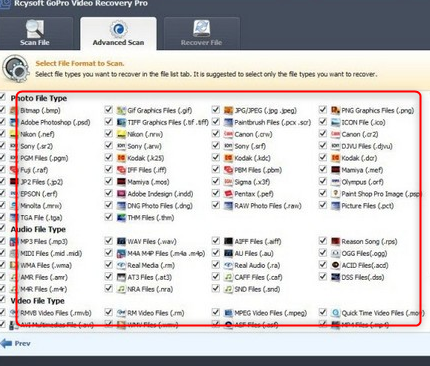Uncheck the SND Files checkbox
This screenshot has height=366, width=430.
[x=216, y=288]
